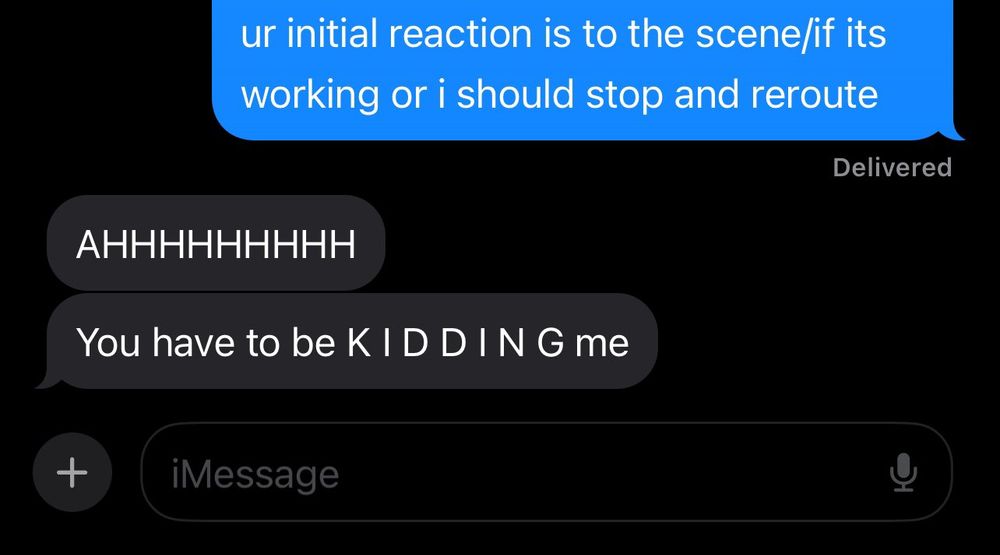
Task: Click the word 'reroute' in the sent message
Action: click(814, 95)
